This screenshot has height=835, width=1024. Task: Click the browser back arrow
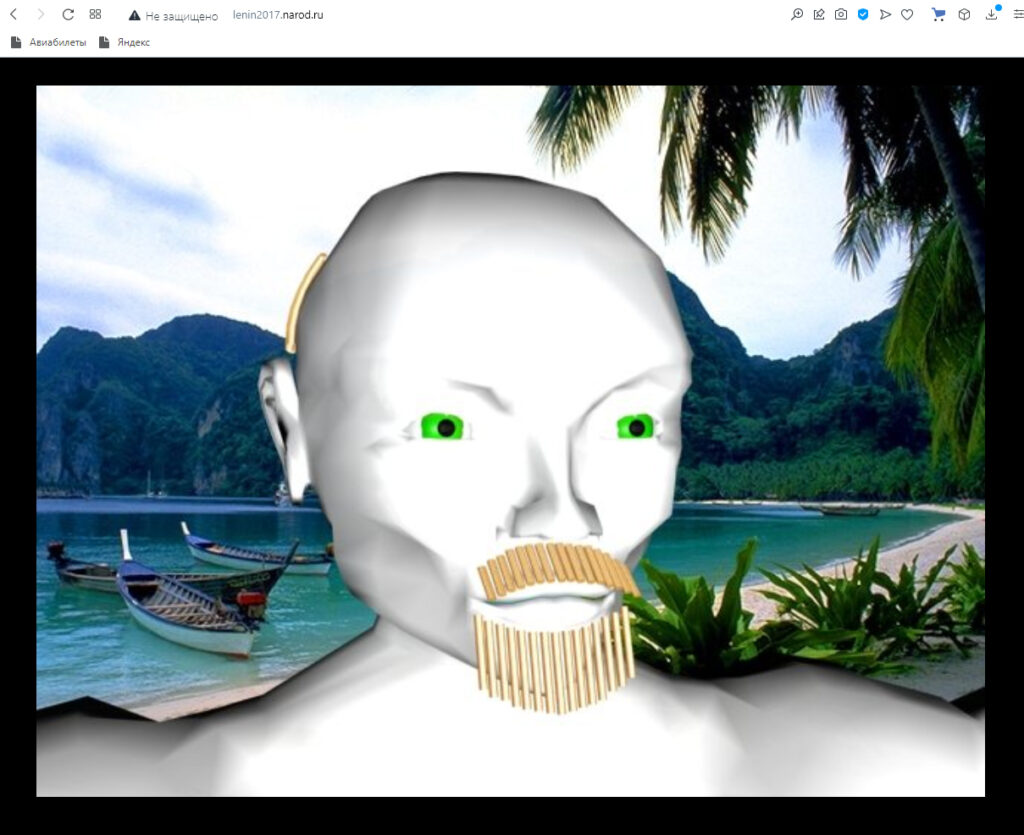coord(13,15)
